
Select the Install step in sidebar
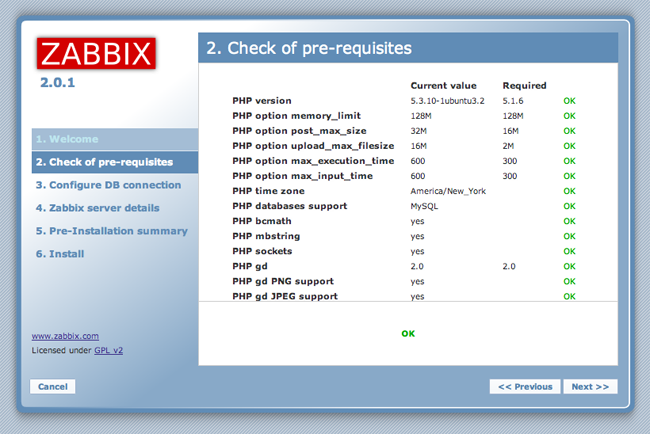pyautogui.click(x=60, y=254)
